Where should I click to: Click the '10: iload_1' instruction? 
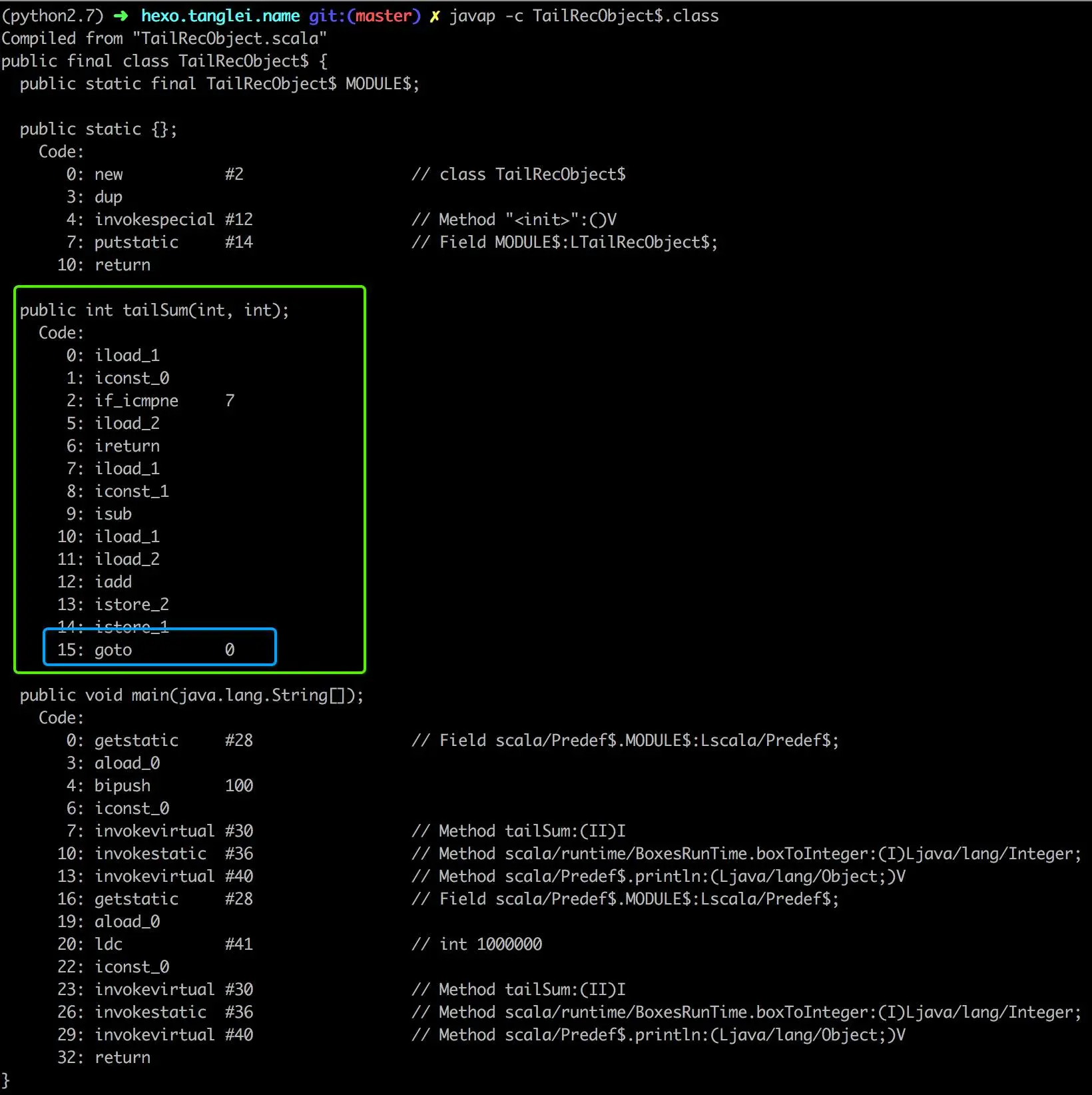(x=109, y=536)
